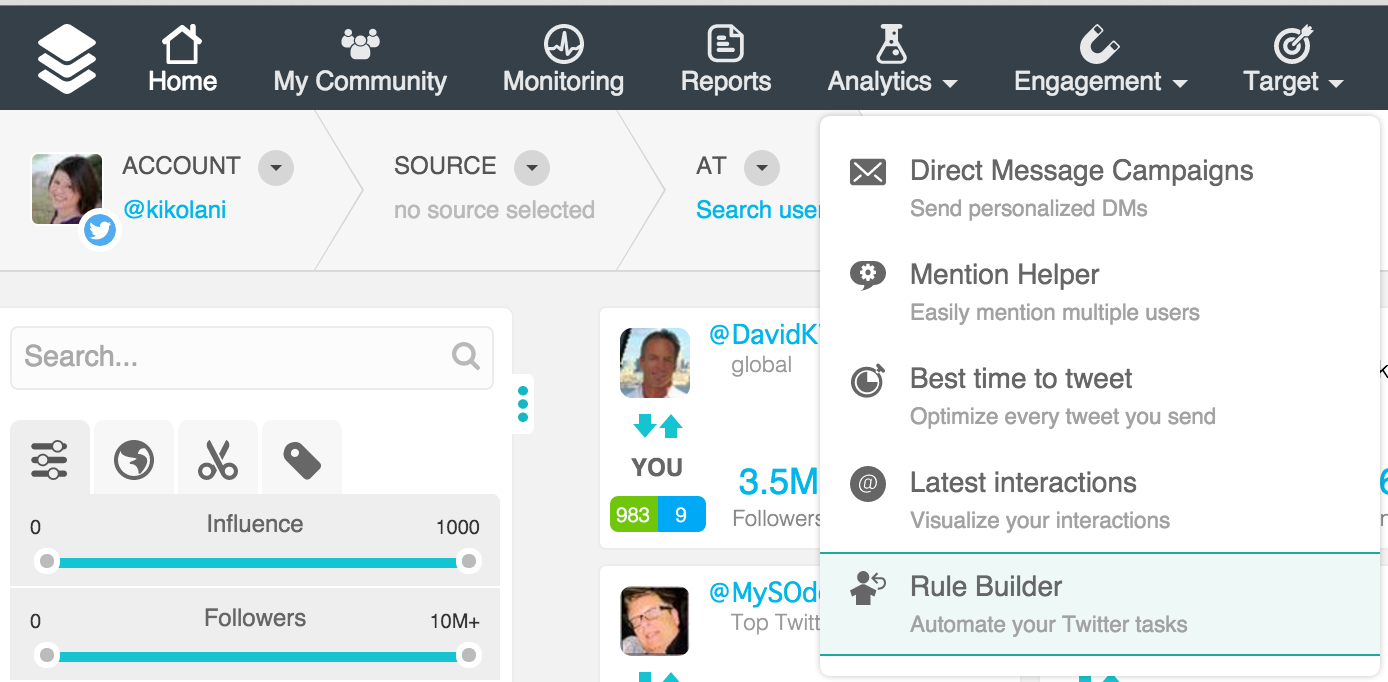Image resolution: width=1388 pixels, height=682 pixels.
Task: Click the Best time to tweet clock icon
Action: click(868, 379)
